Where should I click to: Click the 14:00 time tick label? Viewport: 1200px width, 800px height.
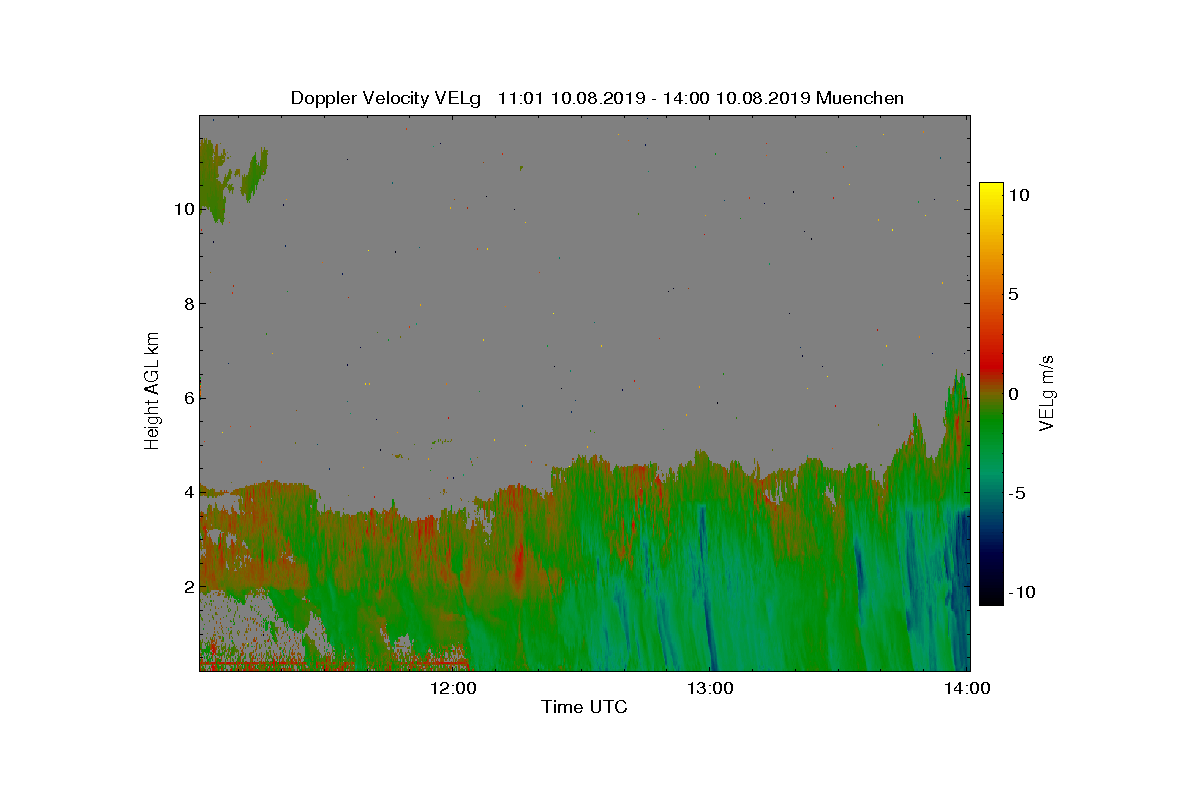[968, 688]
